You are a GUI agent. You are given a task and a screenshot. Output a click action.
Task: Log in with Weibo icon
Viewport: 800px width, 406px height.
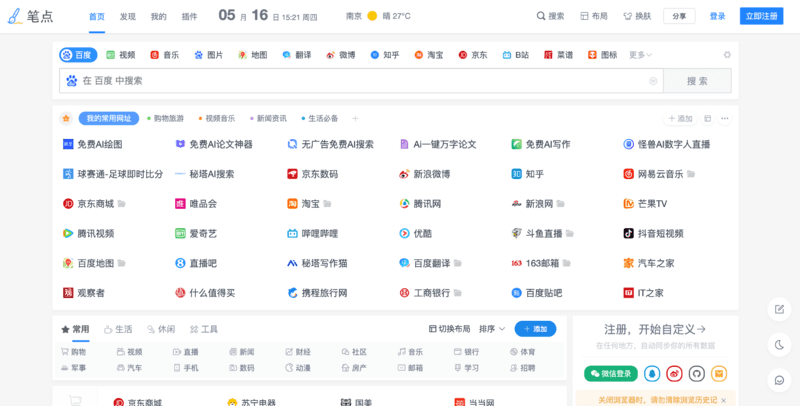(x=674, y=374)
